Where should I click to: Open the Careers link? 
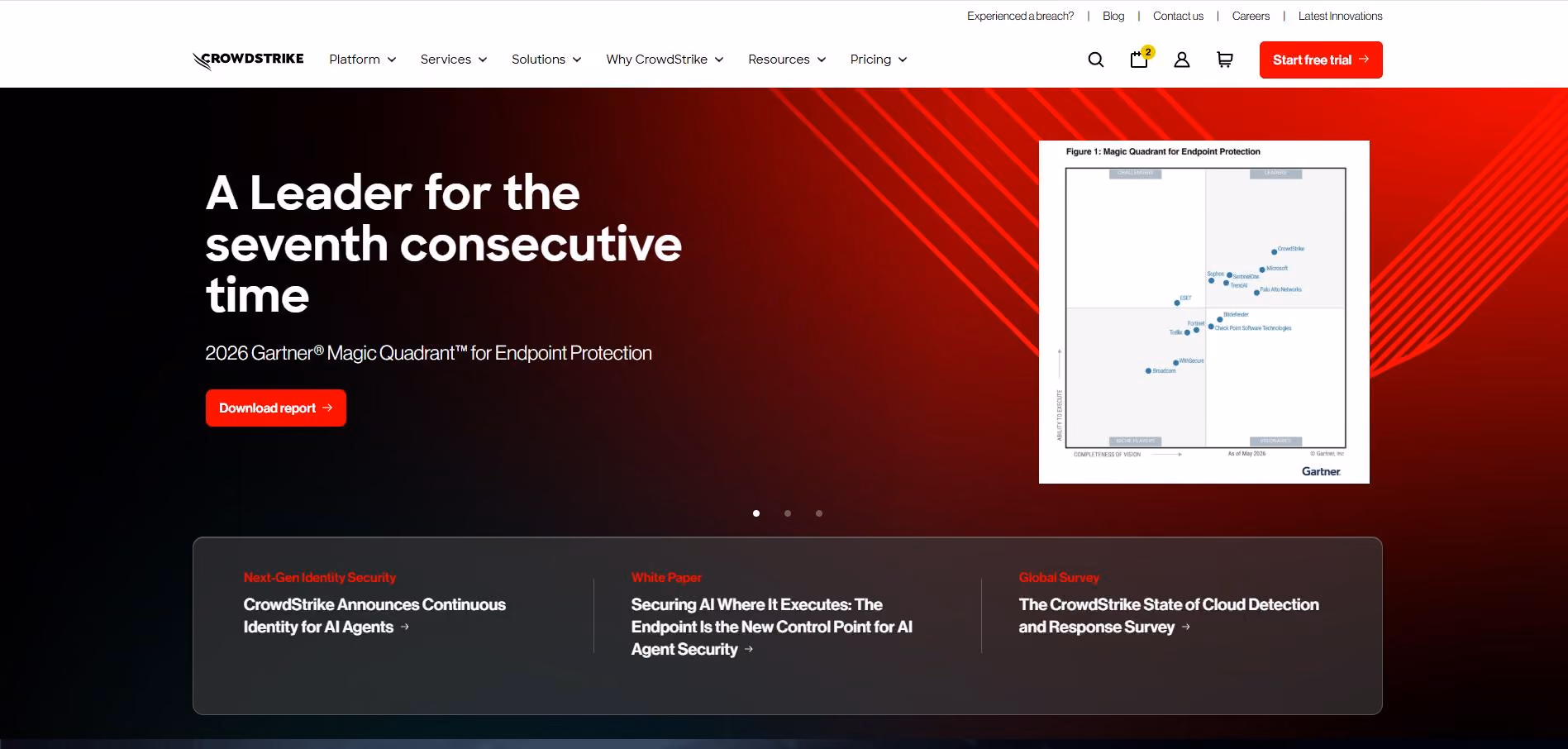click(1251, 16)
